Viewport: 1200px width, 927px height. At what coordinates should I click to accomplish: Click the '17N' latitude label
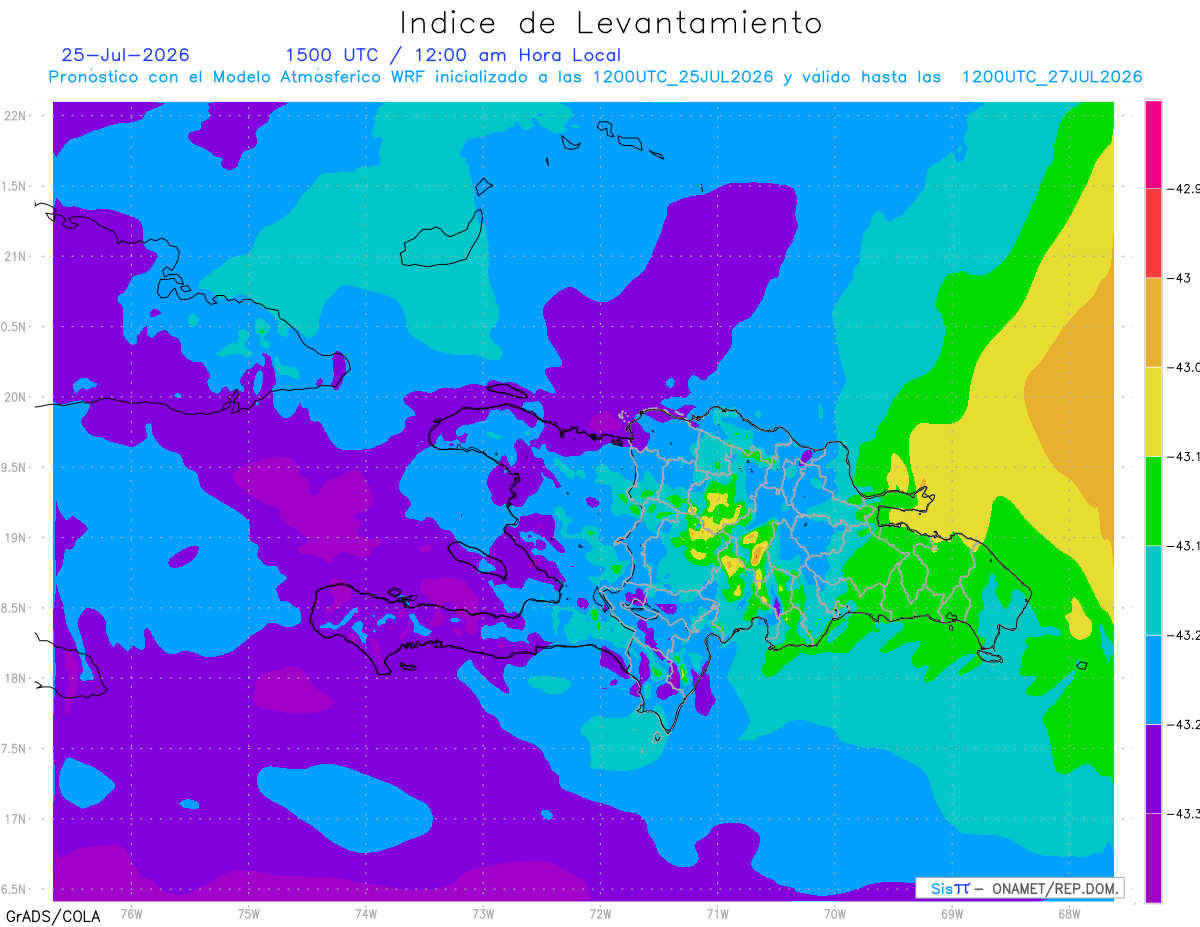point(15,819)
